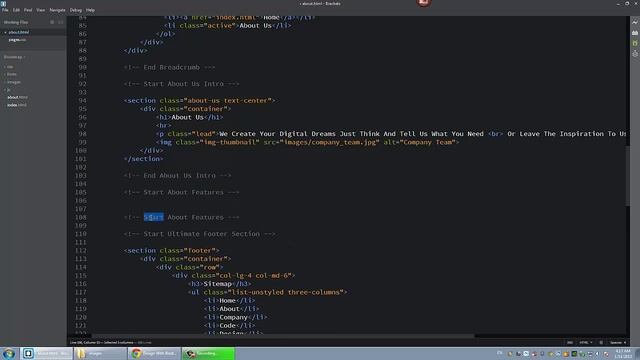Click "Start About Us Intro" comment text
This screenshot has height=360, width=640.
click(184, 84)
